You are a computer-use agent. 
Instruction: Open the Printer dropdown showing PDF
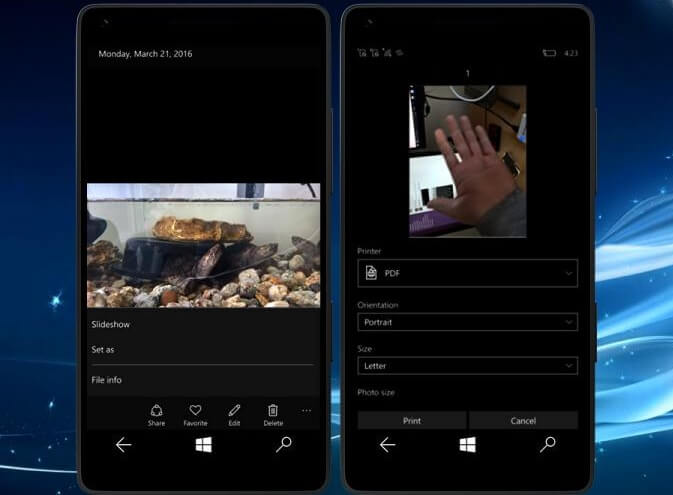click(467, 273)
